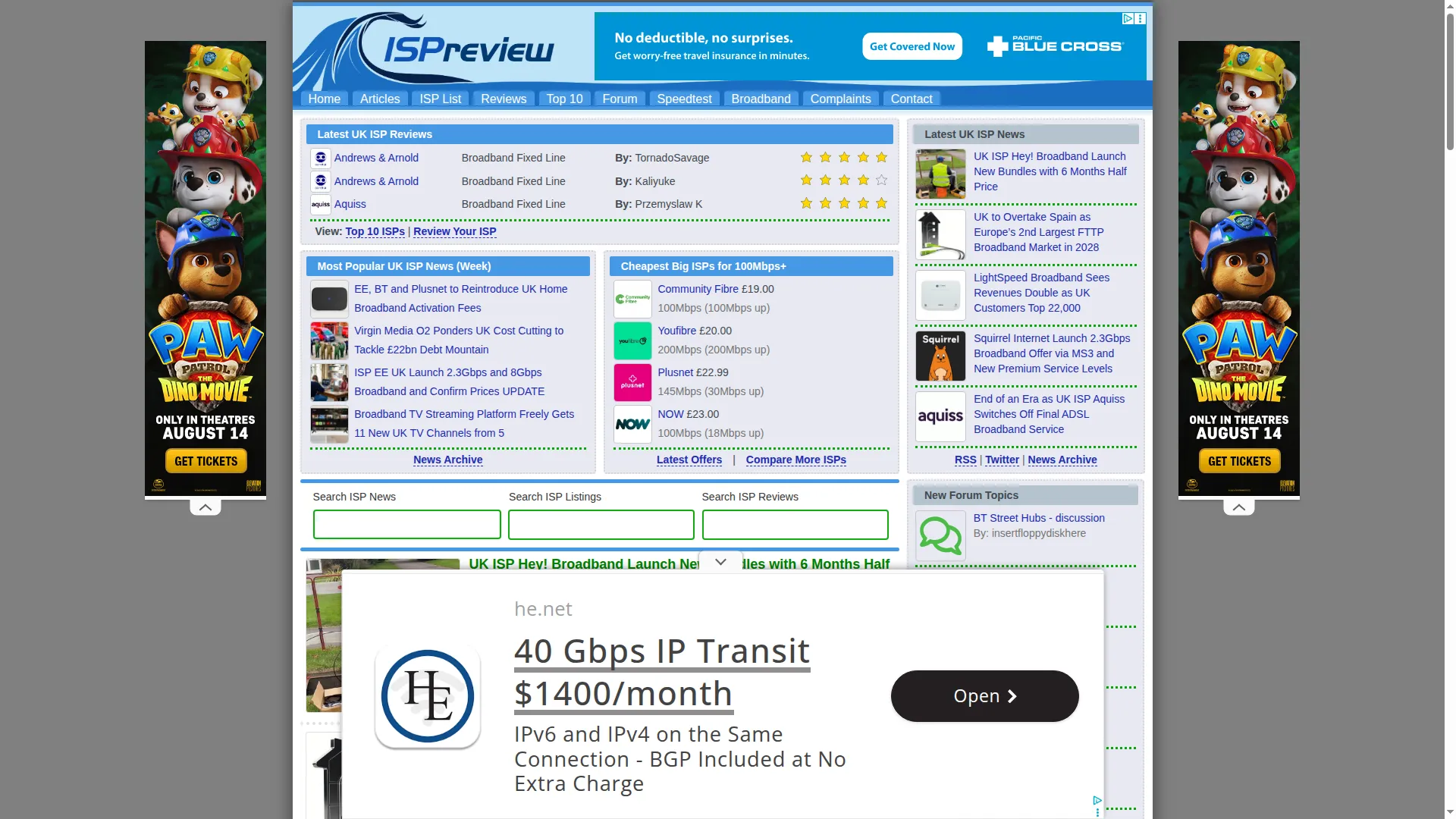
Task: Open the Forum menu tab
Action: (620, 99)
